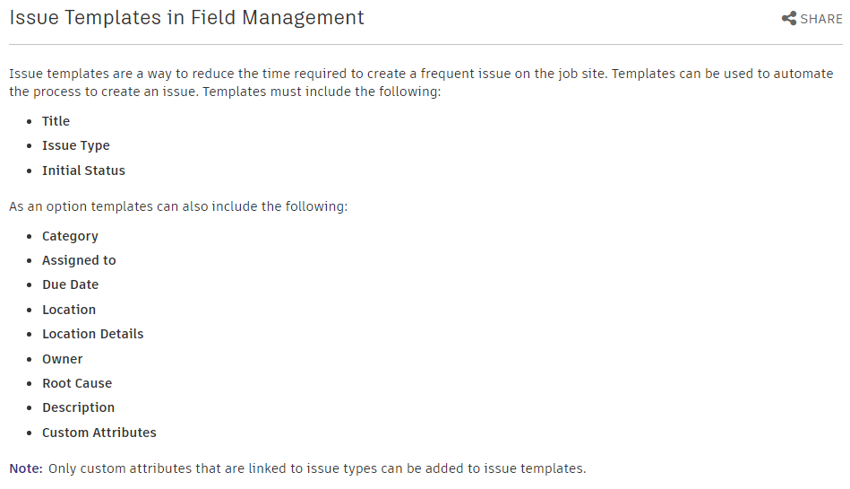
Task: Click the 'As an option templates' sentence
Action: (x=178, y=207)
